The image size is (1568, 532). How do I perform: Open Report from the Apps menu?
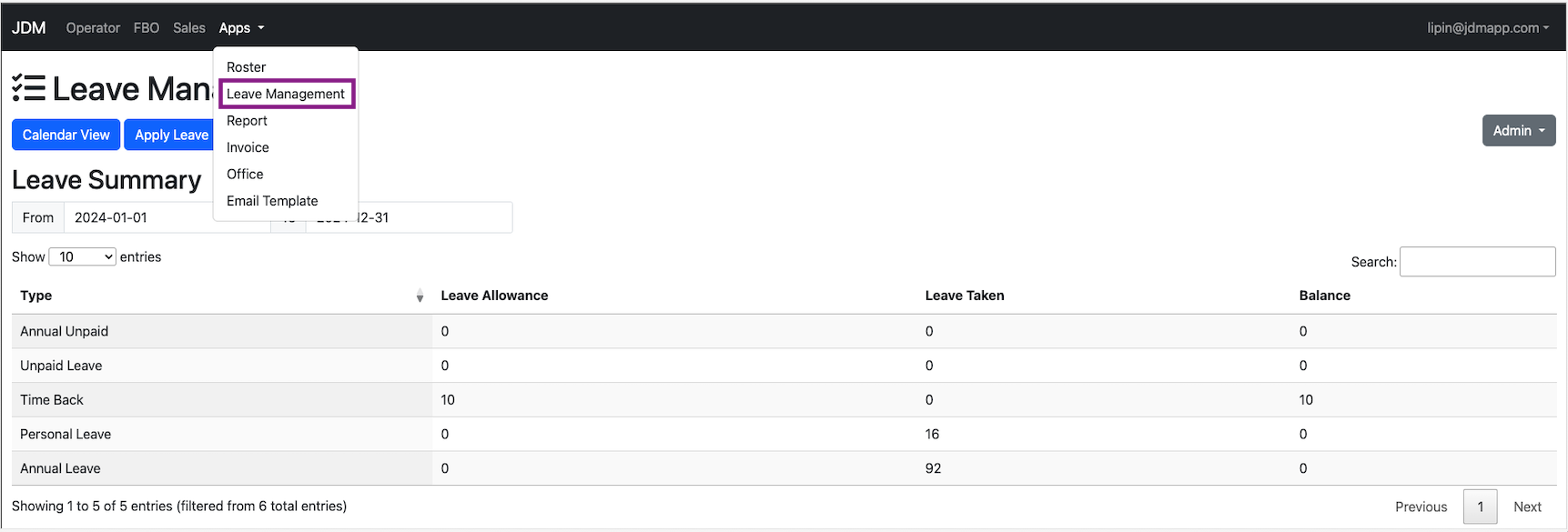coord(247,121)
